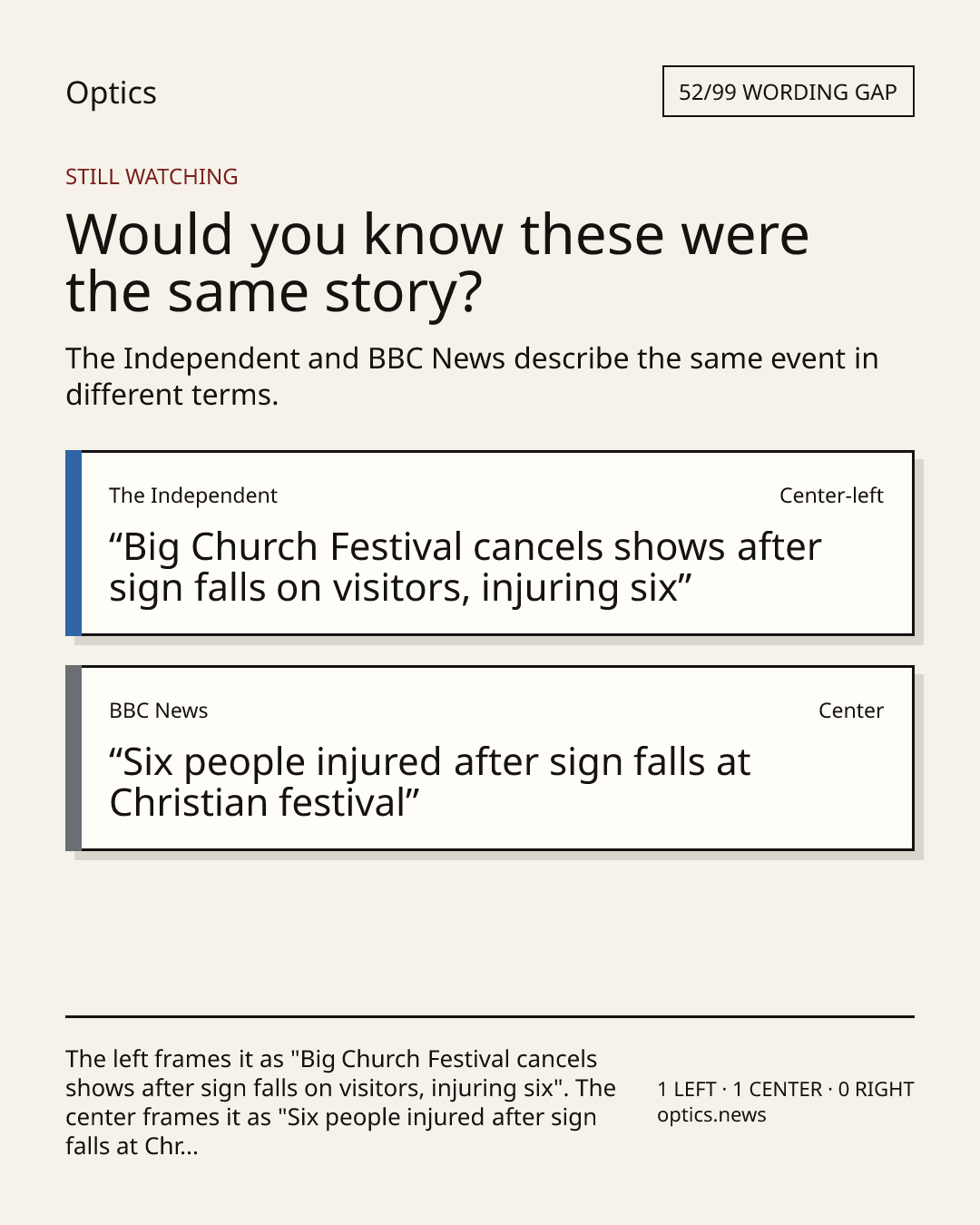Click the horizontal divider line above footer

pos(490,1016)
